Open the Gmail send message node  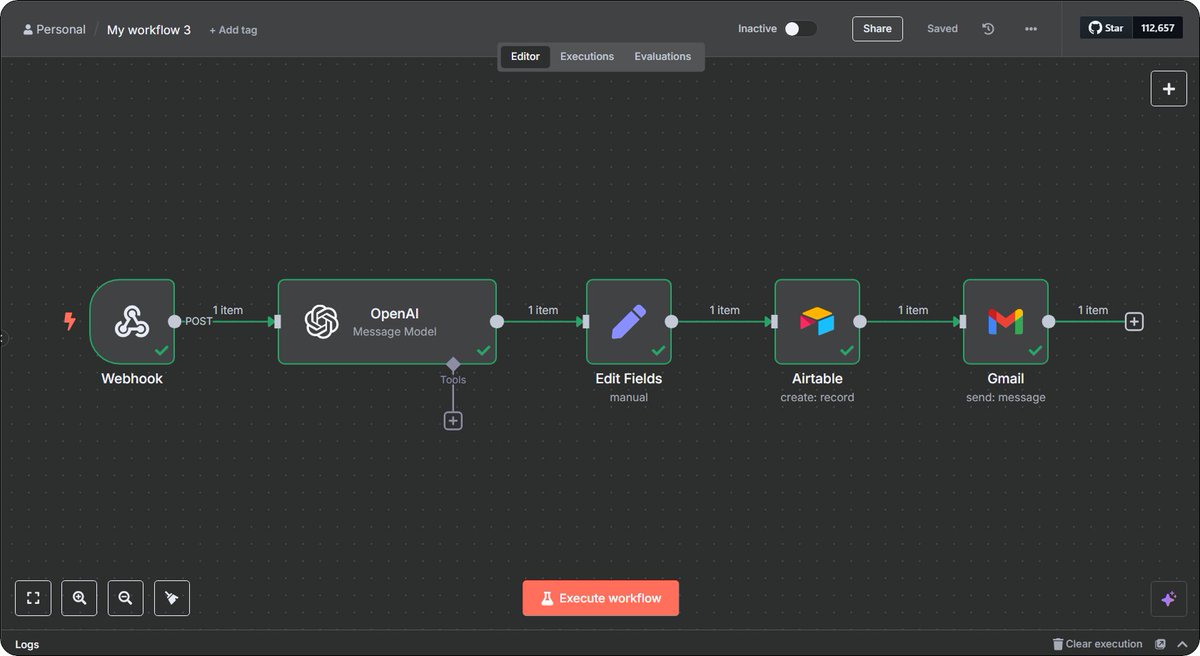(x=1006, y=322)
